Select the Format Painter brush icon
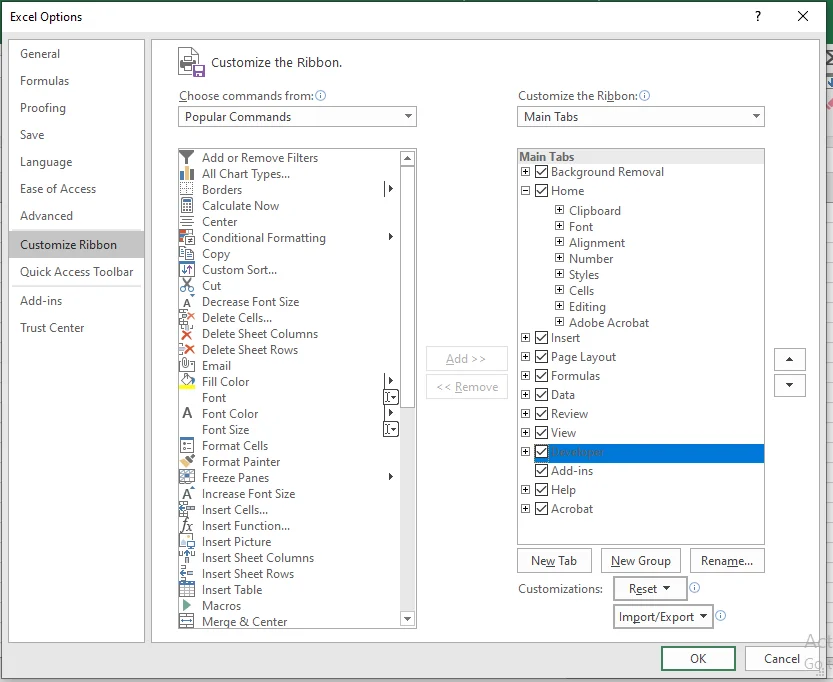The width and height of the screenshot is (833, 682). [186, 461]
